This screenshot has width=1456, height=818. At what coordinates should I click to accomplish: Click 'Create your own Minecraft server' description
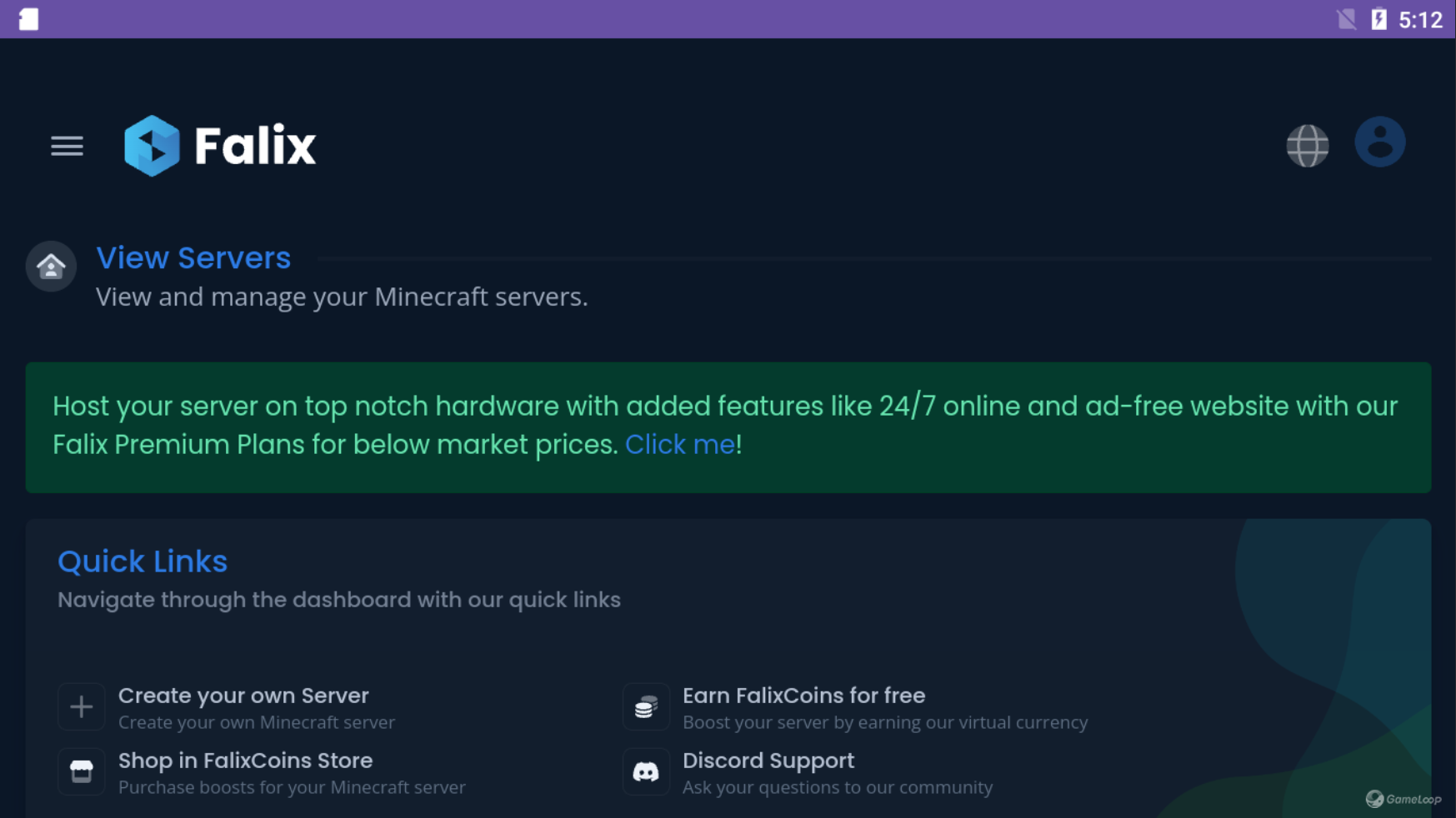pyautogui.click(x=257, y=722)
